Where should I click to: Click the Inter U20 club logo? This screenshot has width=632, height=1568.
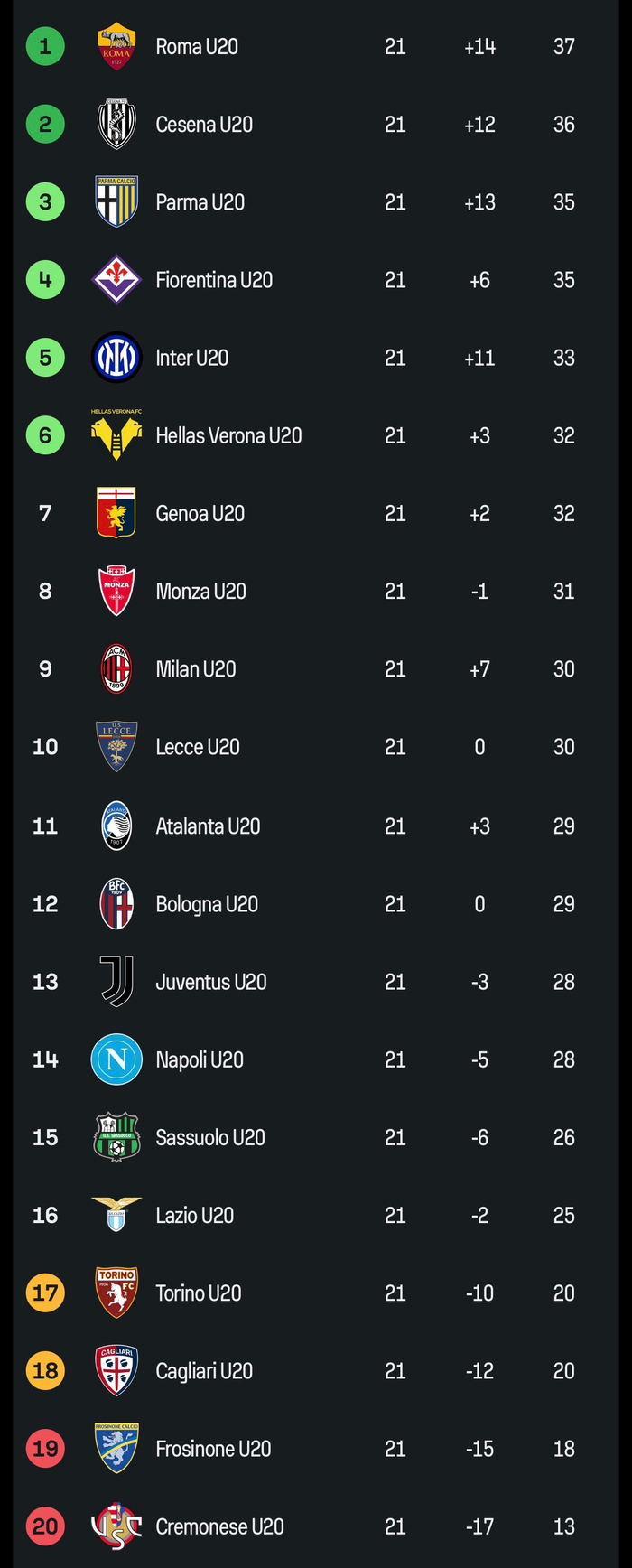(116, 358)
